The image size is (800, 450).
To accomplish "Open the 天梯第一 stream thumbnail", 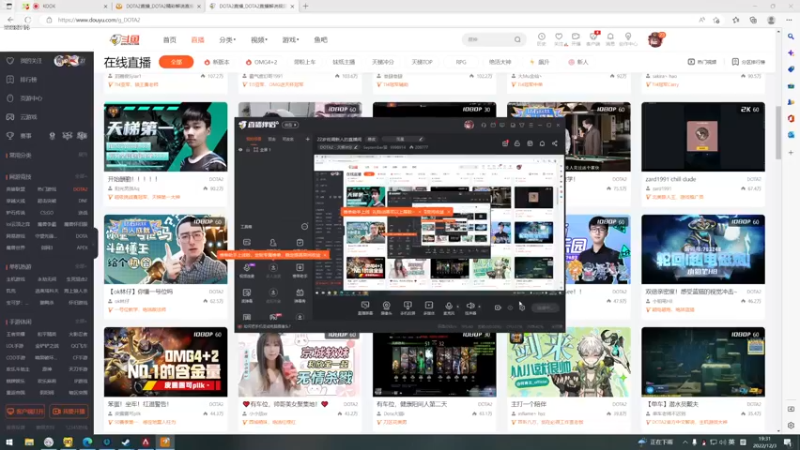I will tap(165, 137).
